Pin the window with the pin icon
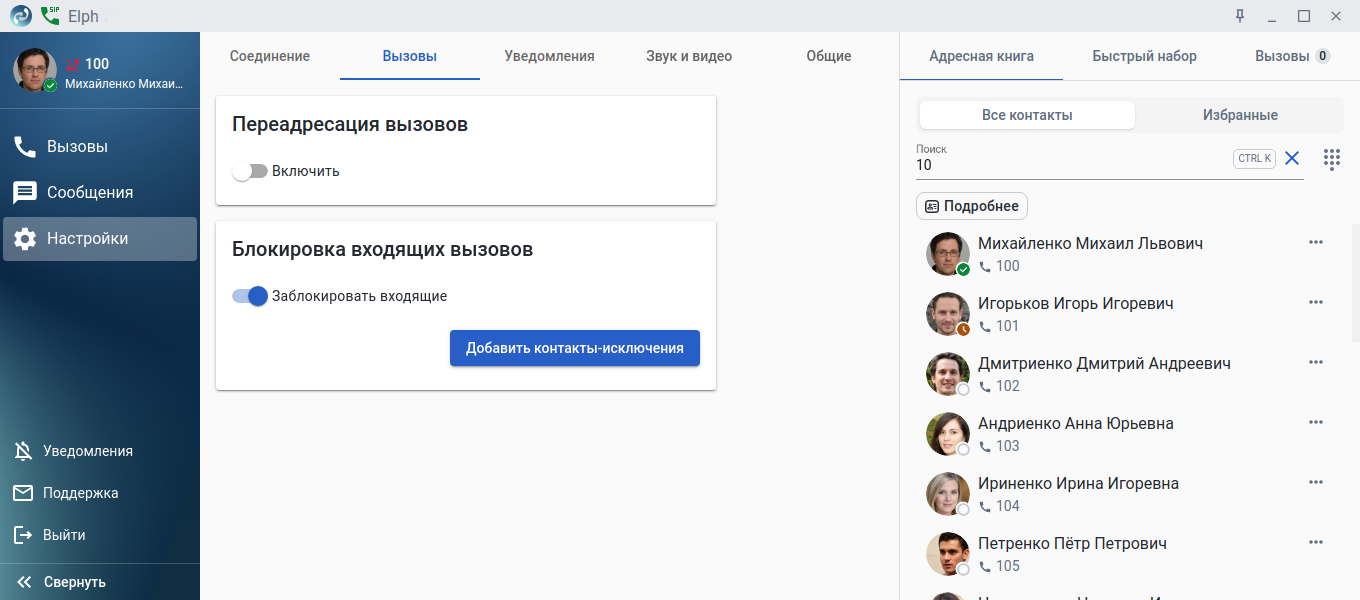Screen dimensions: 1360x600 [1240, 15]
